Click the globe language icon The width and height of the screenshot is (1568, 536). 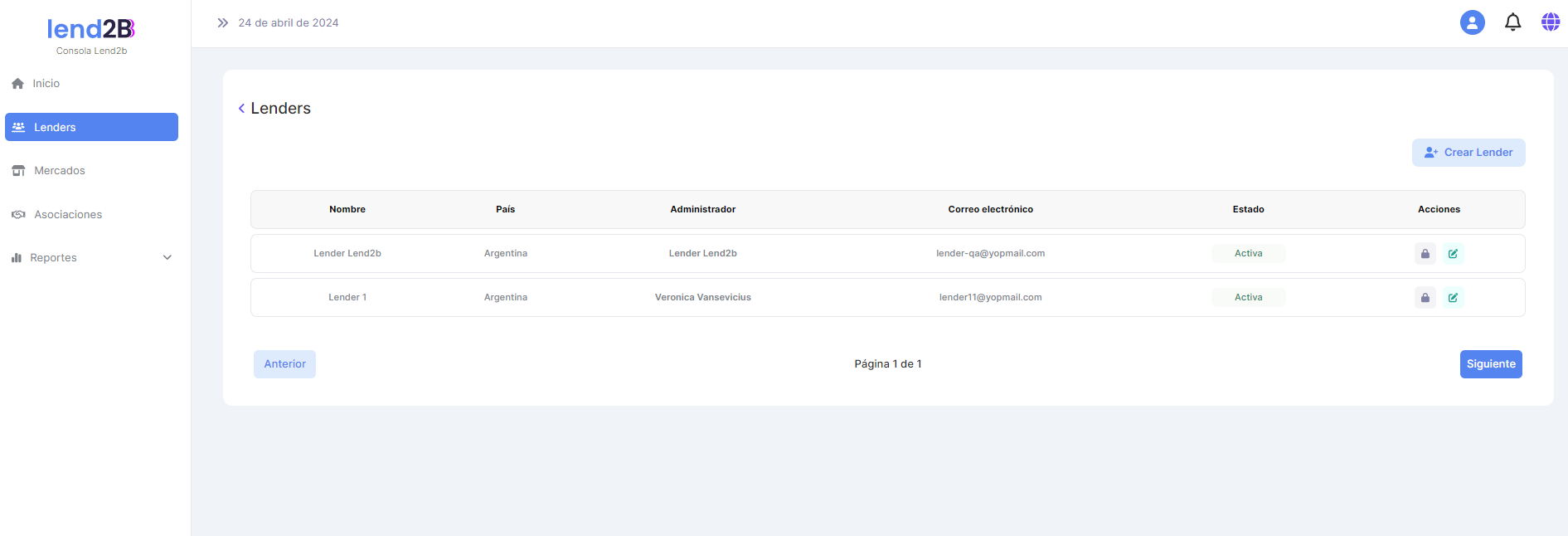click(x=1550, y=22)
